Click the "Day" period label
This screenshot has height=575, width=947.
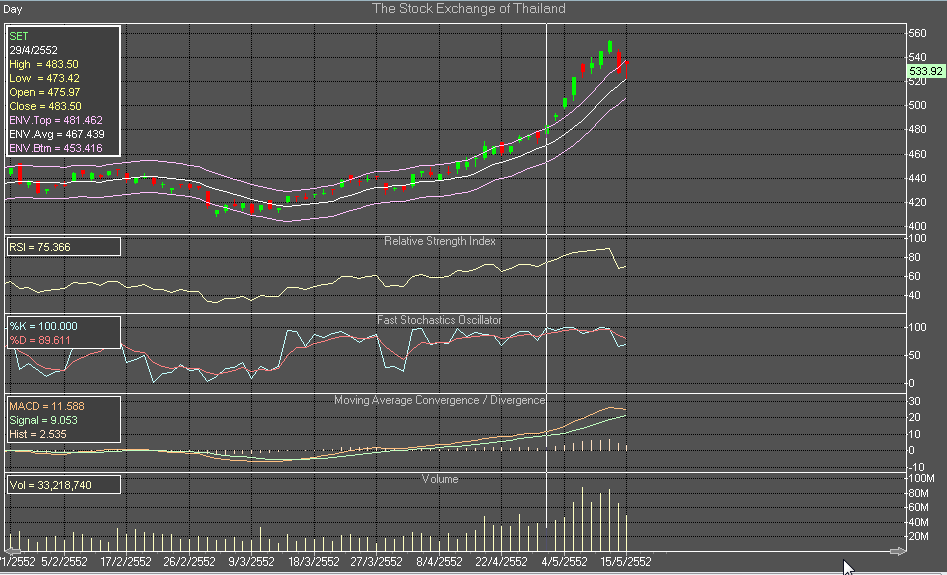click(13, 9)
